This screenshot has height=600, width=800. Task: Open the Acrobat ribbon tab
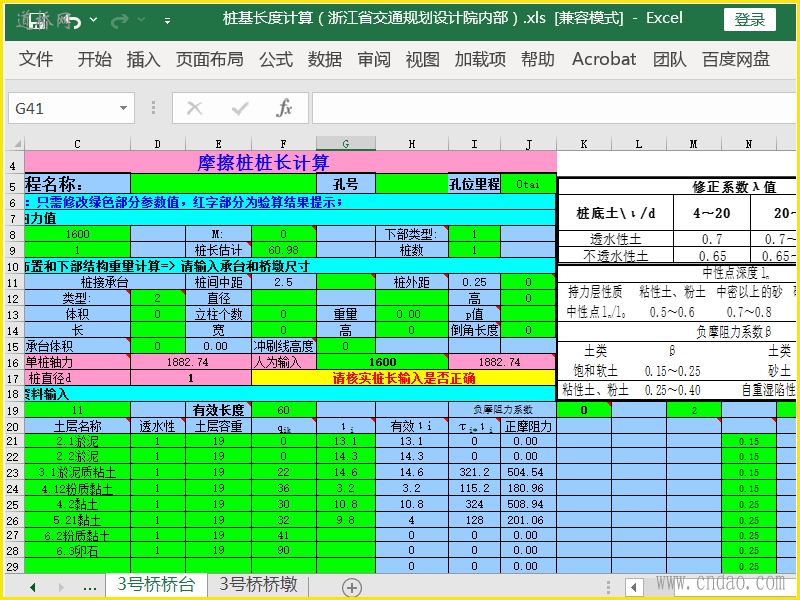604,59
